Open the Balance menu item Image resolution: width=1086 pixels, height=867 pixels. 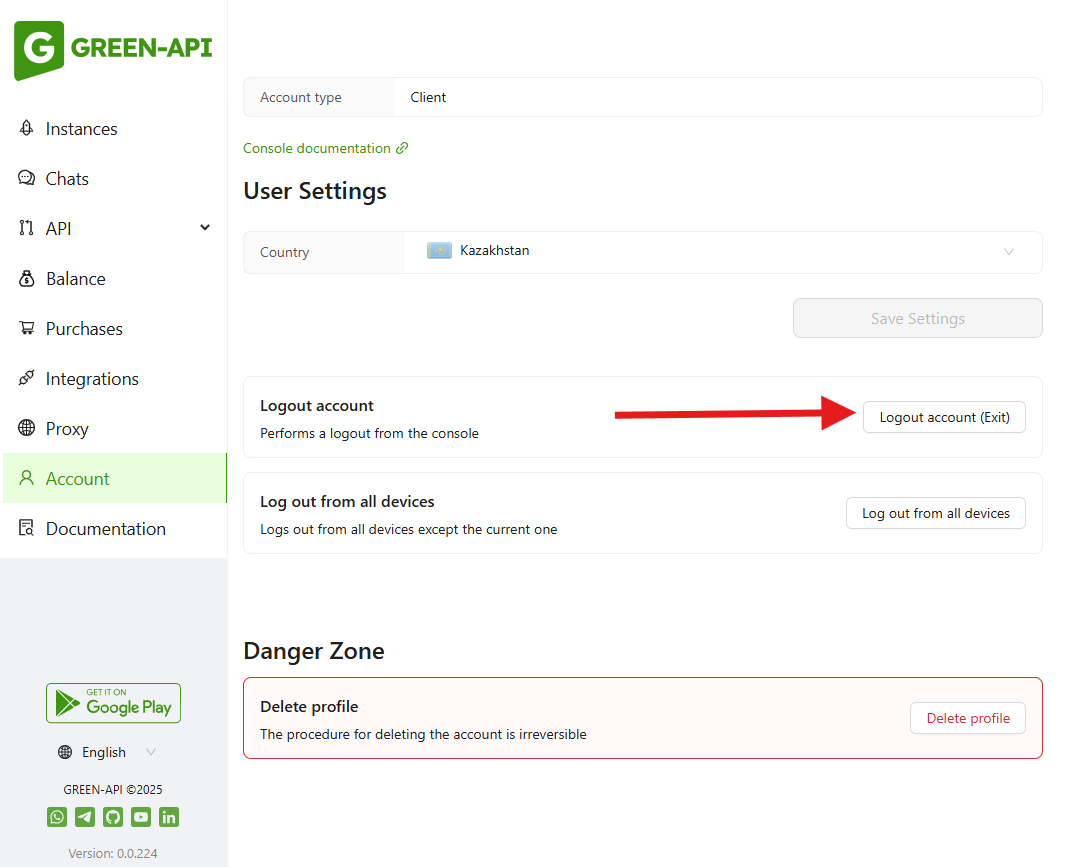[75, 279]
